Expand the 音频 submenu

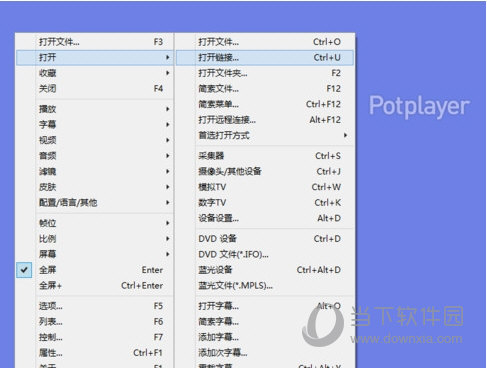(95, 156)
